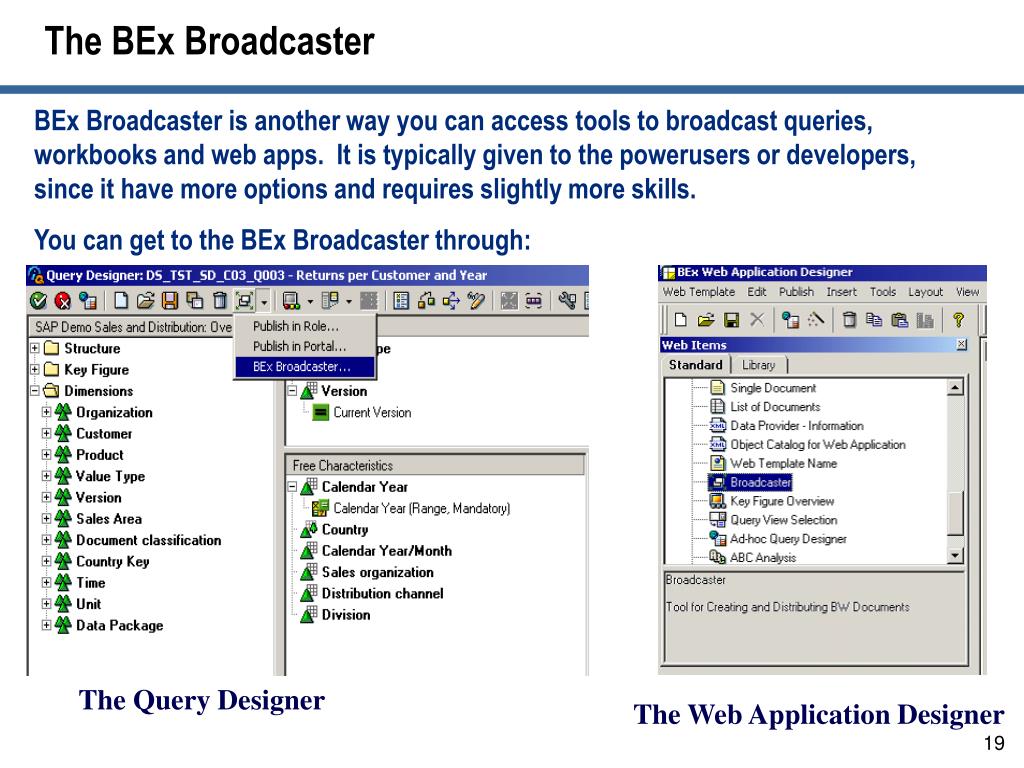Open the dropdown arrow beside the traffic lights icon
The width and height of the screenshot is (1024, 768).
[x=310, y=302]
